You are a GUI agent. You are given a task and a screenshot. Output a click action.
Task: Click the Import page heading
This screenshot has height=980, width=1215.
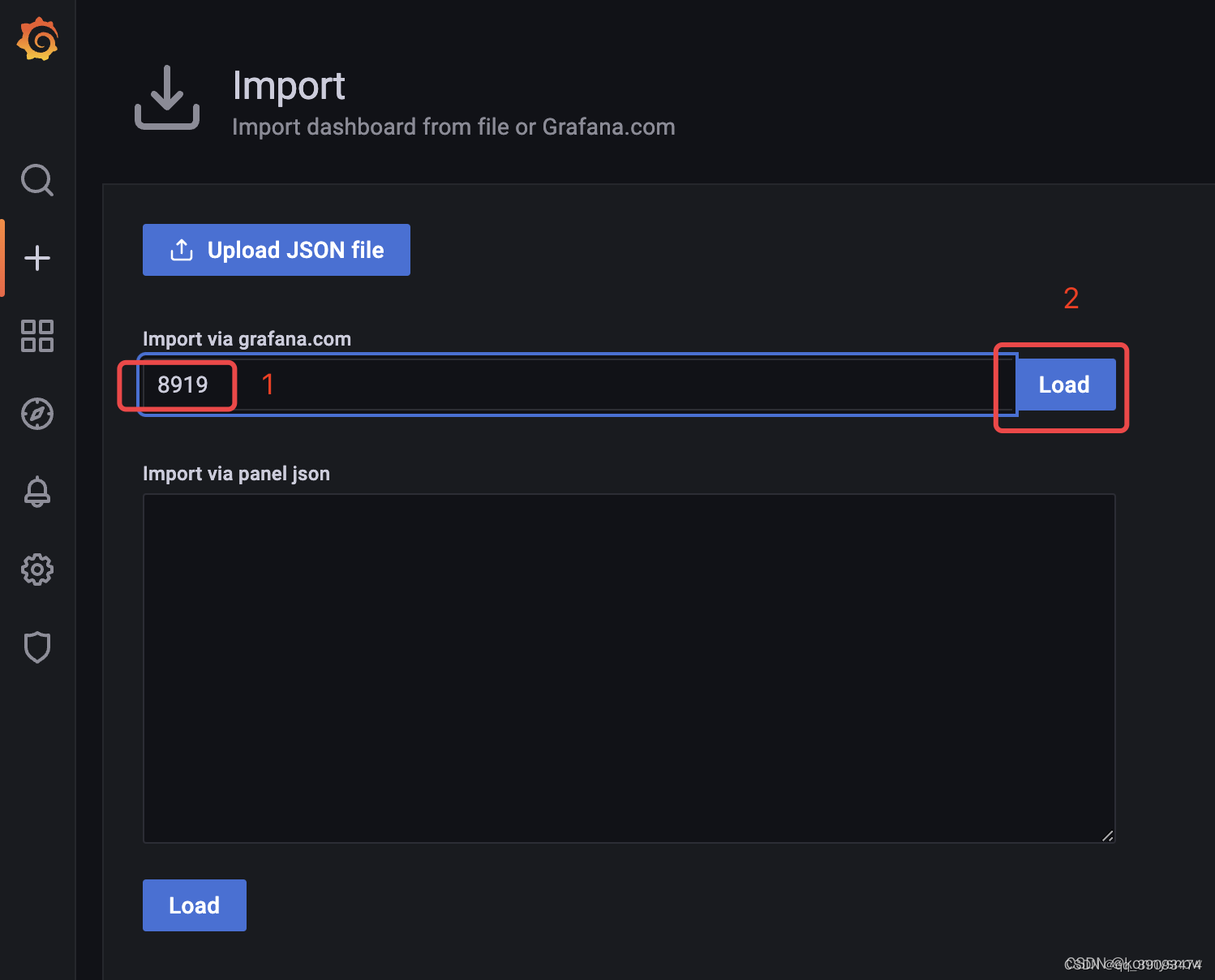[x=289, y=86]
